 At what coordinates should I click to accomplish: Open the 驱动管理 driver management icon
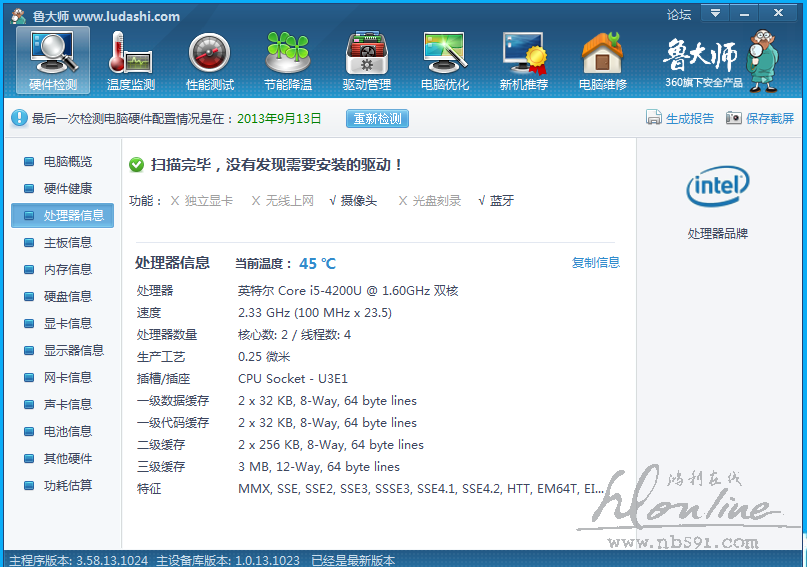point(366,59)
